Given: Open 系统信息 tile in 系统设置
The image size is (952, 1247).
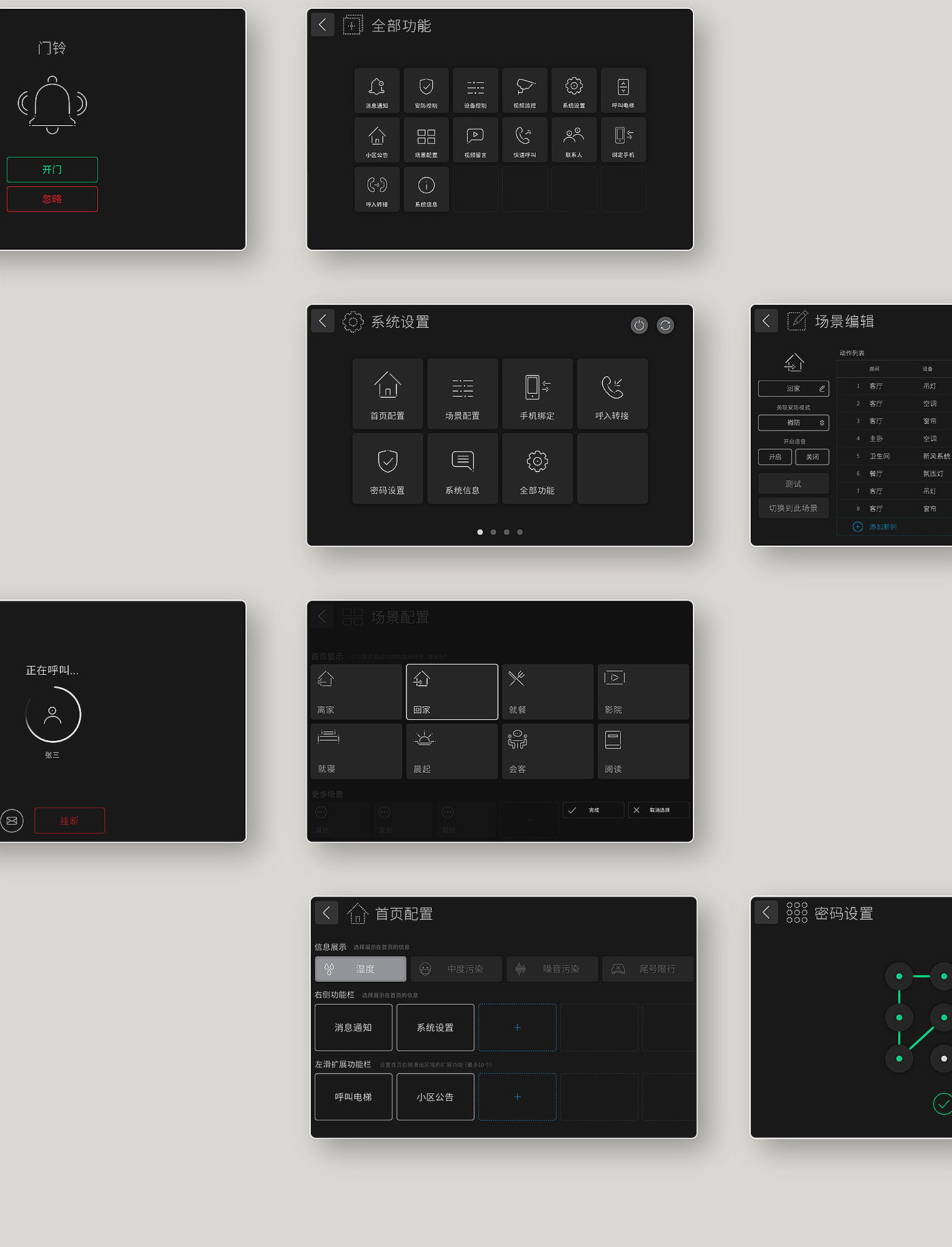Looking at the screenshot, I should coord(462,469).
